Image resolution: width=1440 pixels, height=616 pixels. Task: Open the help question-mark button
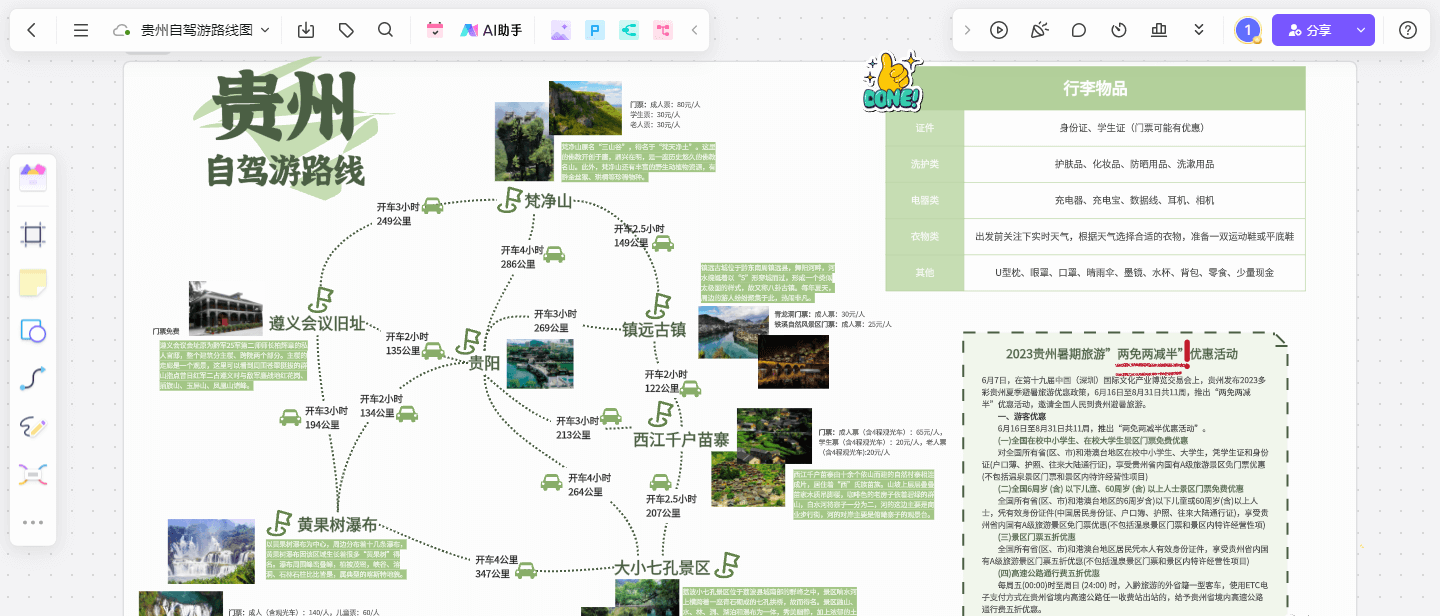tap(1407, 30)
